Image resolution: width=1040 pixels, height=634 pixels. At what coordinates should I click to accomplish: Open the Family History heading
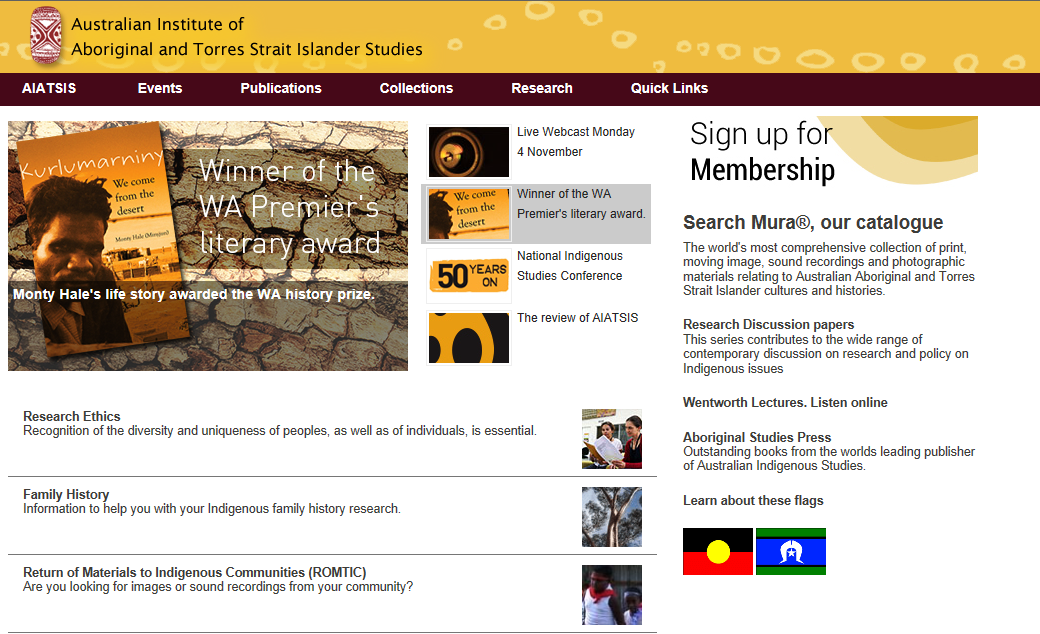pyautogui.click(x=66, y=494)
